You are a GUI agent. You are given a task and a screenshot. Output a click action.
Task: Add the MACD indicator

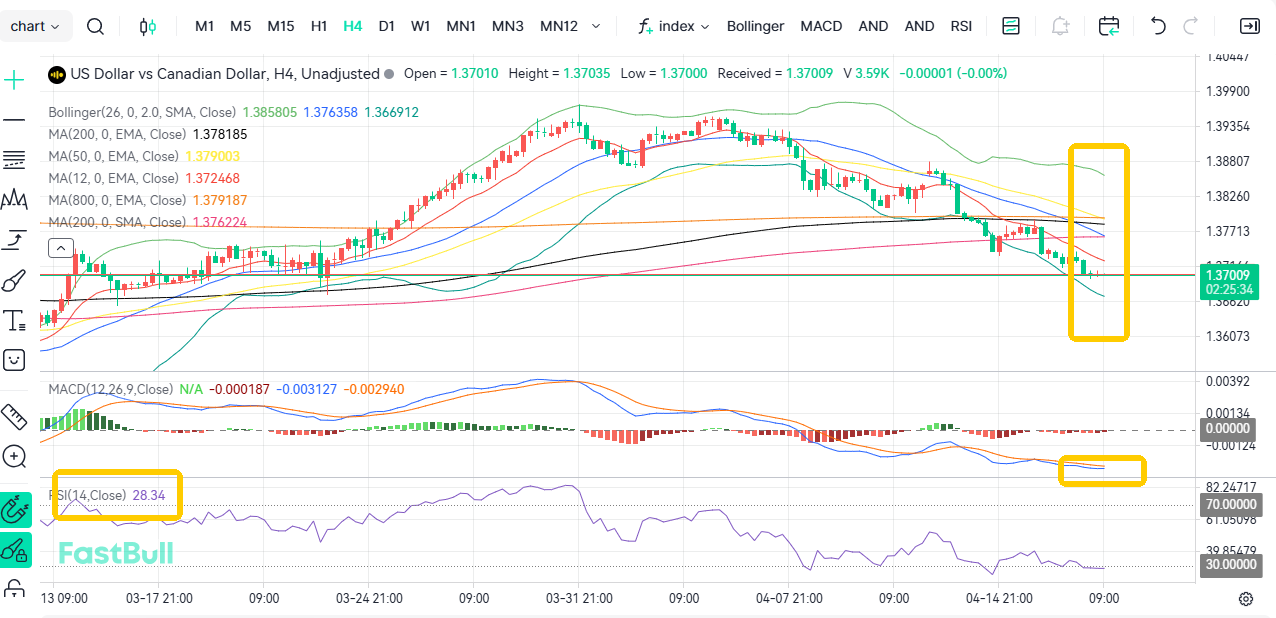[821, 27]
